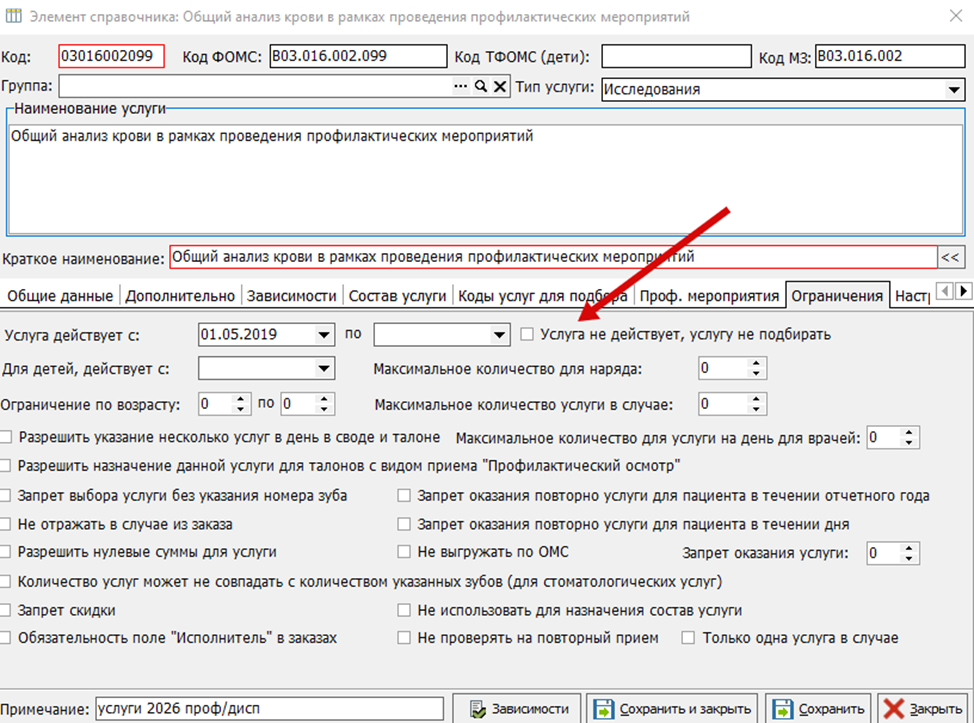Open 'Состав услуги' tab
The height and width of the screenshot is (723, 974).
coord(398,296)
